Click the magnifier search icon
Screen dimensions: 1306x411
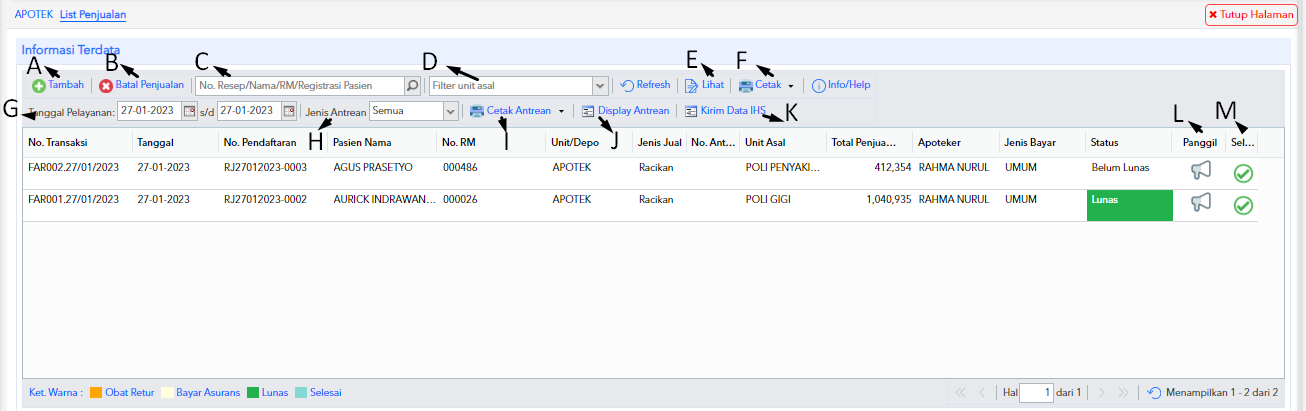412,86
